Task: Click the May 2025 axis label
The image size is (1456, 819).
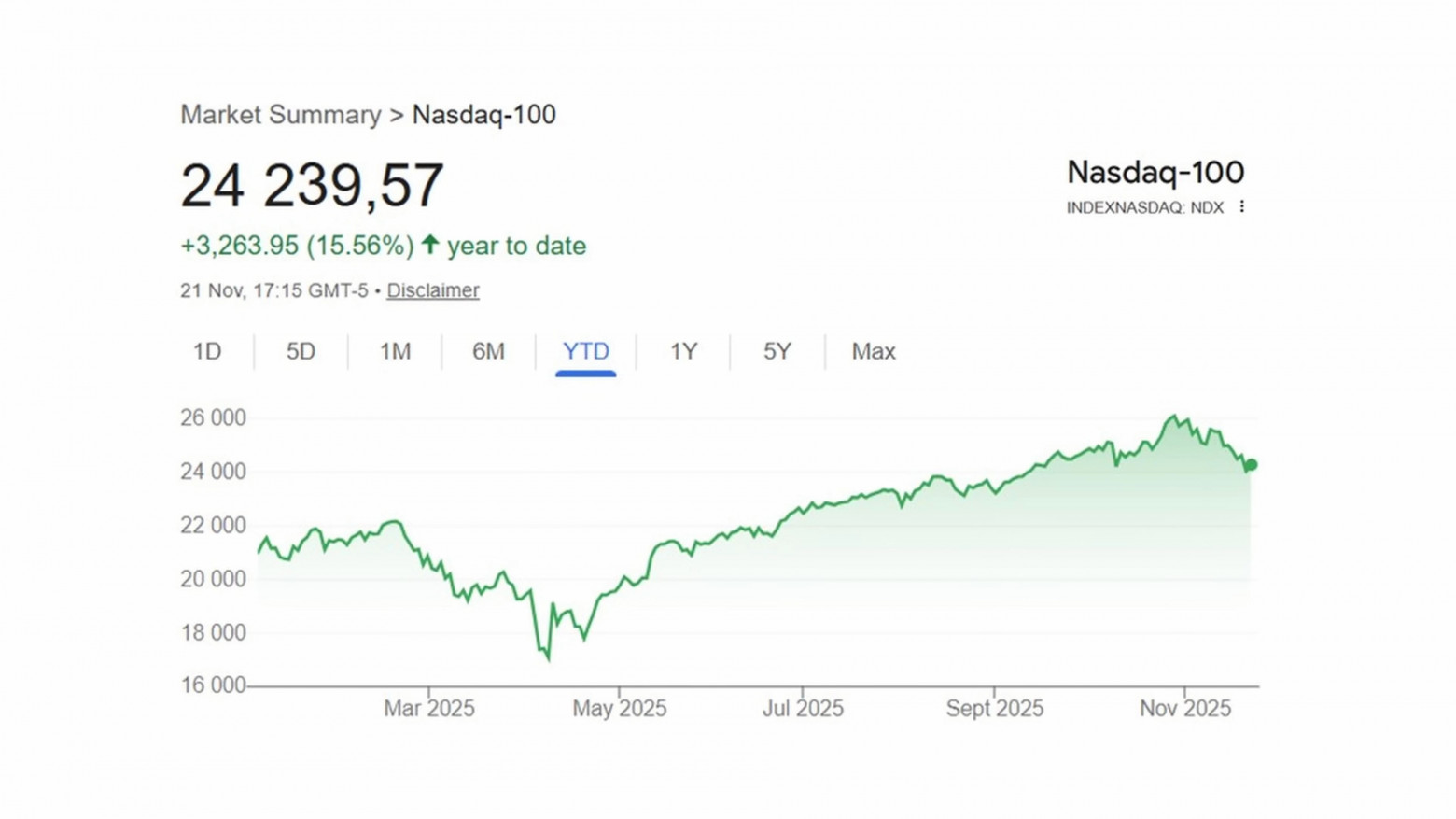Action: (x=619, y=709)
